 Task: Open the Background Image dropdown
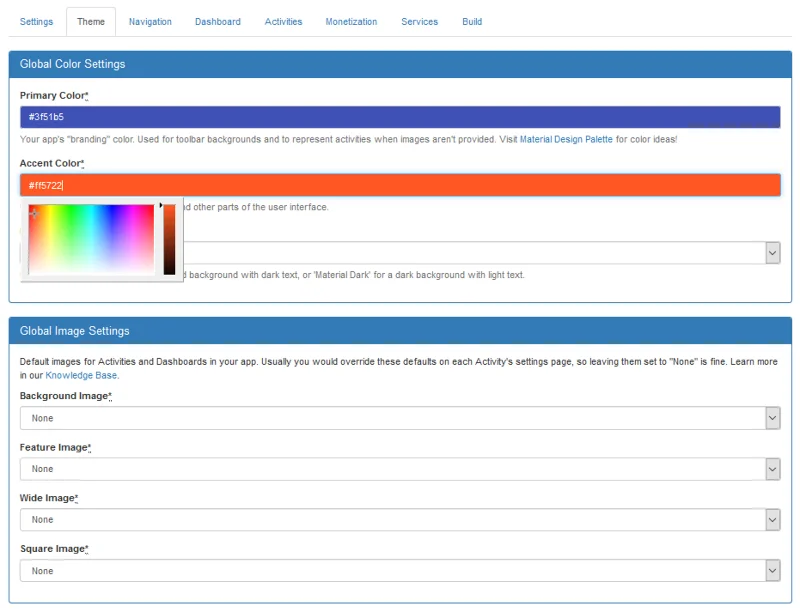click(x=400, y=418)
